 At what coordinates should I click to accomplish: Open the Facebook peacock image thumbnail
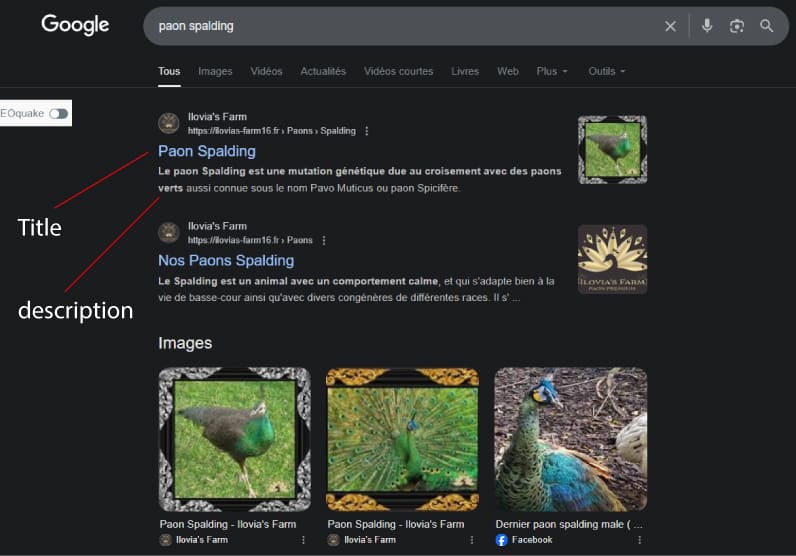tap(570, 439)
